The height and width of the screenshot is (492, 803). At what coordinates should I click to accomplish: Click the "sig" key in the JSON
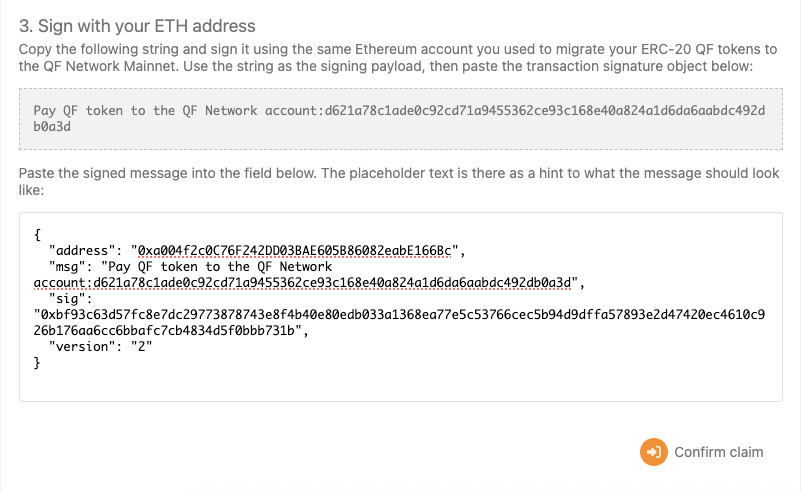pyautogui.click(x=70, y=298)
